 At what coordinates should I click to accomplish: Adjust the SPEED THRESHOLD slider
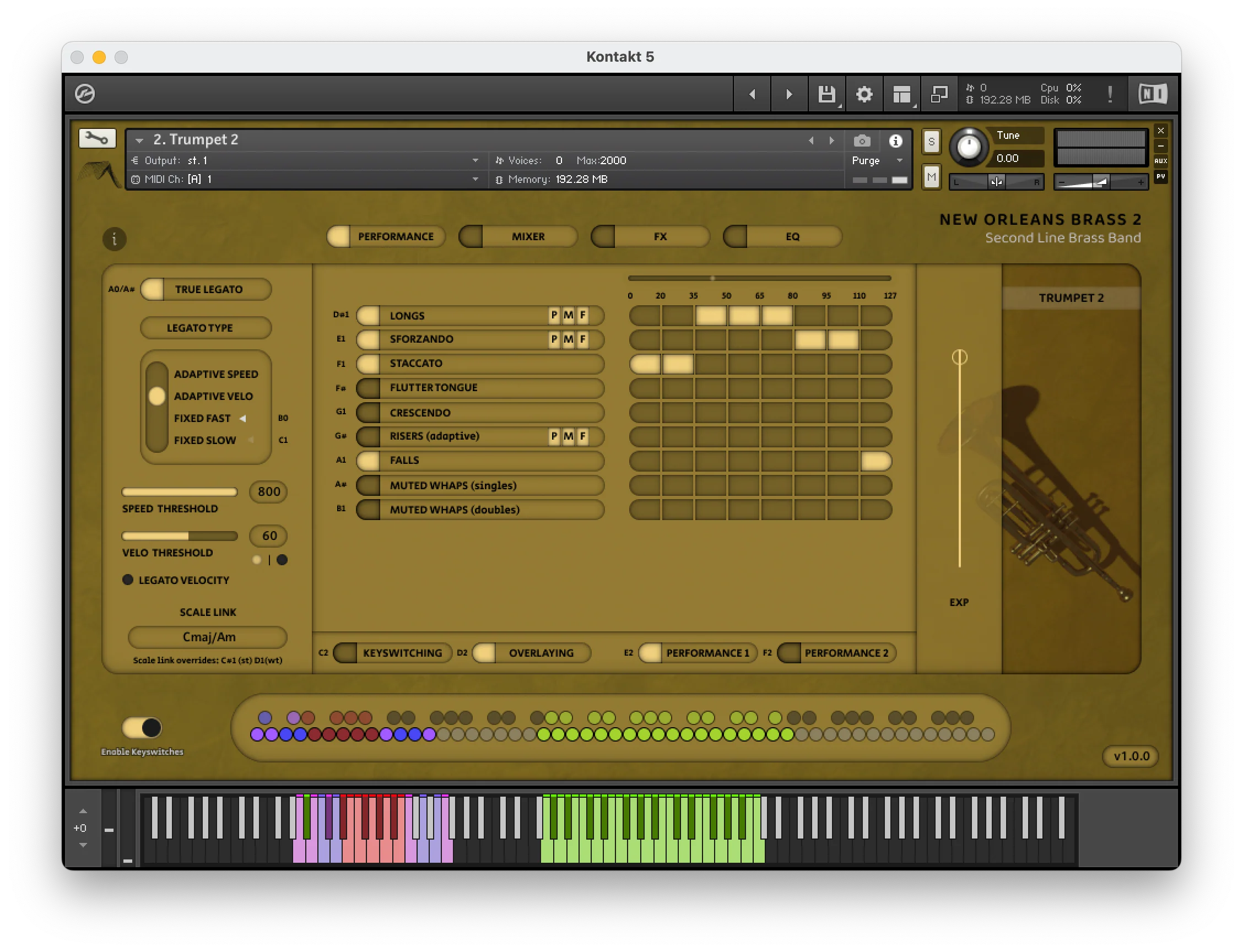click(x=179, y=491)
